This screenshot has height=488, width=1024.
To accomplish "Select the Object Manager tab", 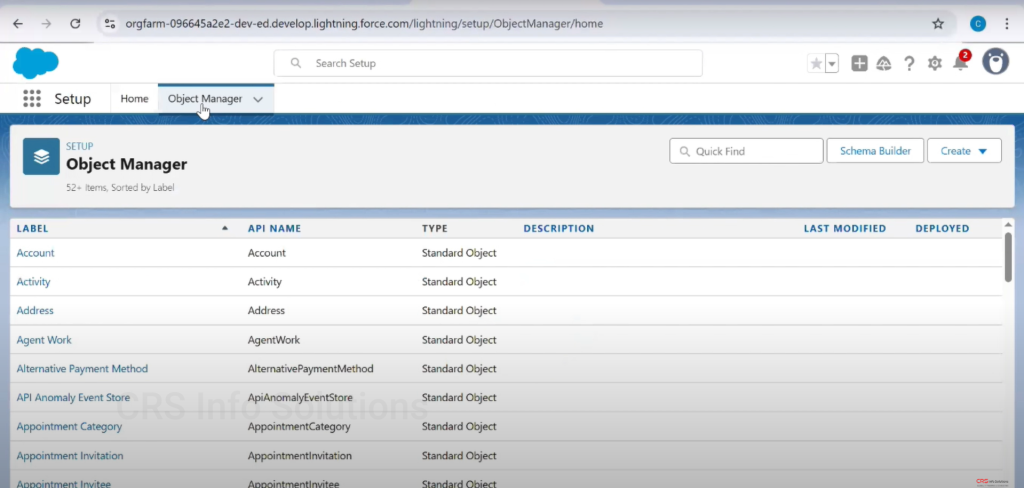I will tap(204, 99).
